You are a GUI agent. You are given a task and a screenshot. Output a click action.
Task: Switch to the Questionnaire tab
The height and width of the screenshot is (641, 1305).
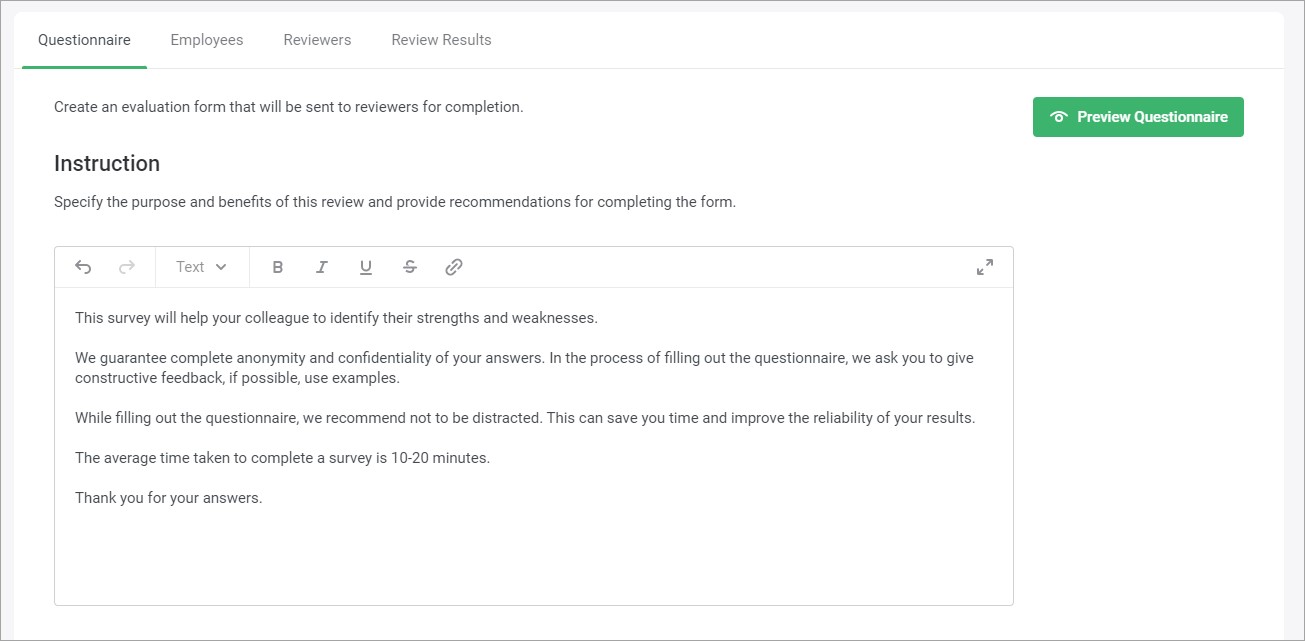[x=84, y=40]
